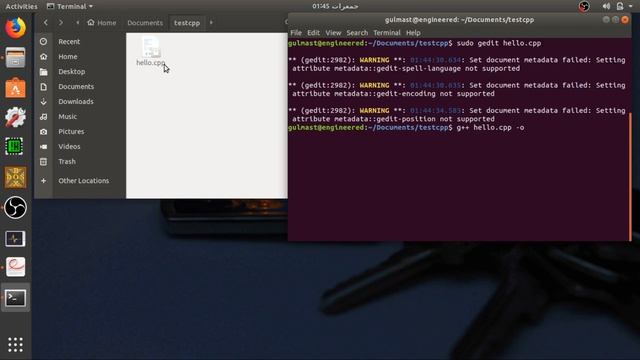This screenshot has height=360, width=640.
Task: Expand the system menu arrow in top bar
Action: pyautogui.click(x=631, y=6)
